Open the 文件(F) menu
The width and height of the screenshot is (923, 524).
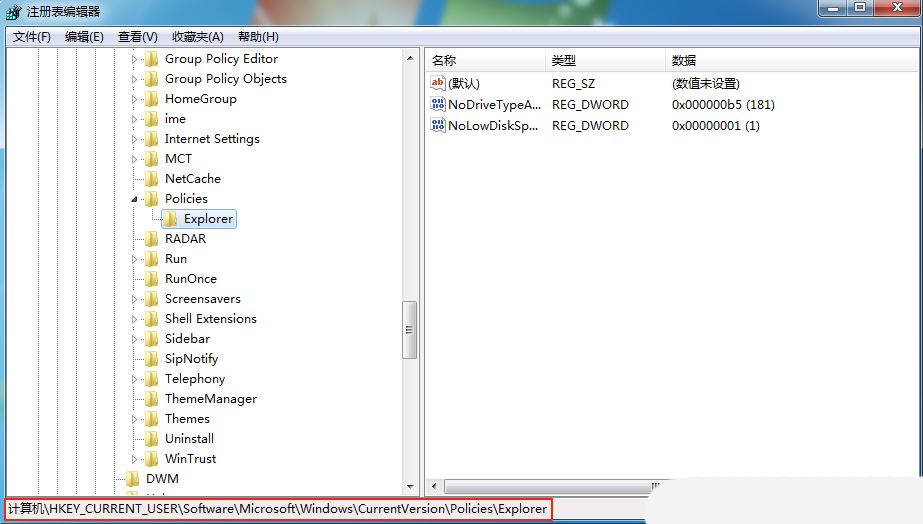coord(32,37)
